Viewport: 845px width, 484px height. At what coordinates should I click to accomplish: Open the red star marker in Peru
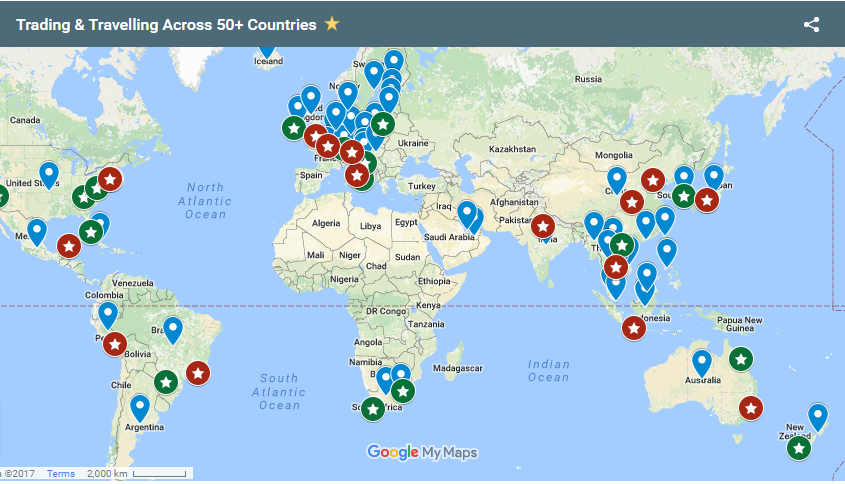[x=115, y=344]
